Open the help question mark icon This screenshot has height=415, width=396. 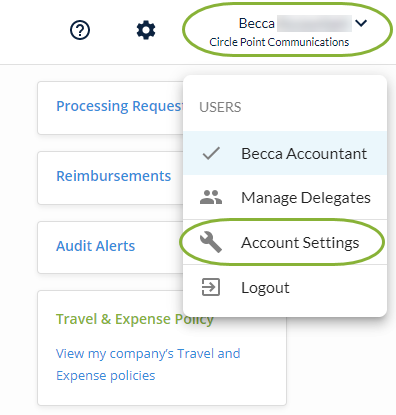pyautogui.click(x=80, y=30)
